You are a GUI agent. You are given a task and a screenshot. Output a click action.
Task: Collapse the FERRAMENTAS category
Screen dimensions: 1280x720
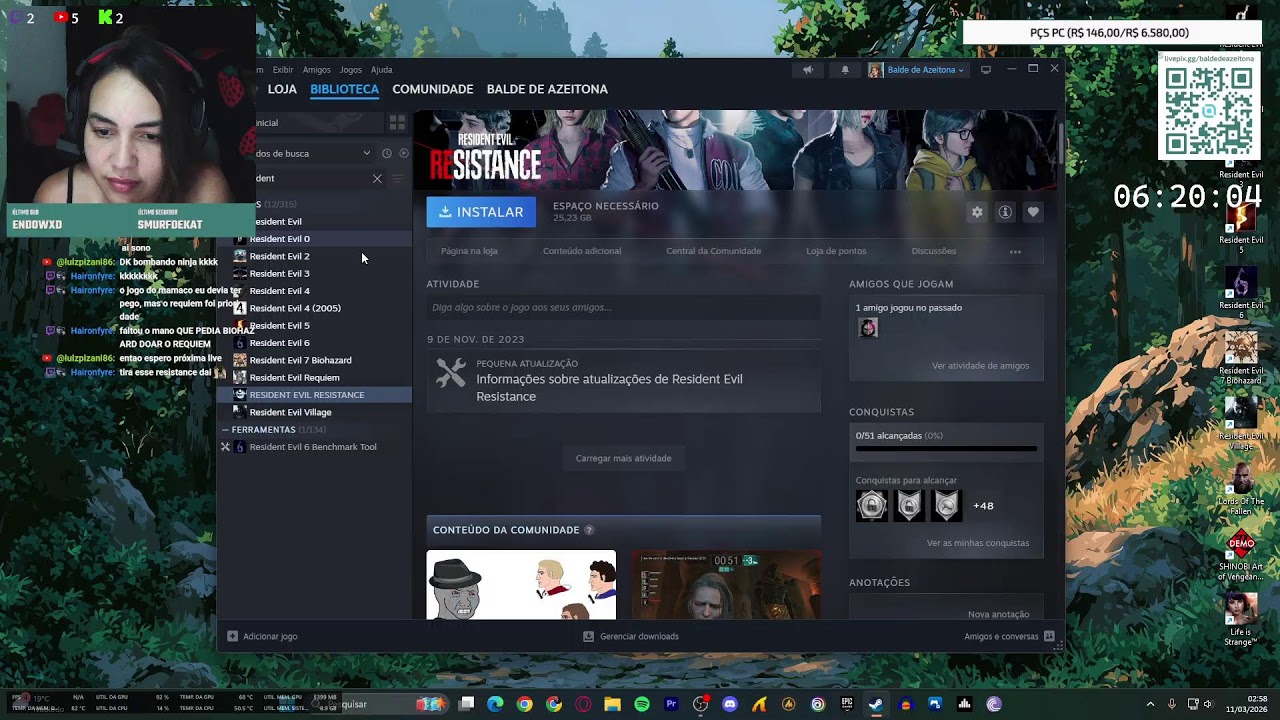(x=226, y=430)
